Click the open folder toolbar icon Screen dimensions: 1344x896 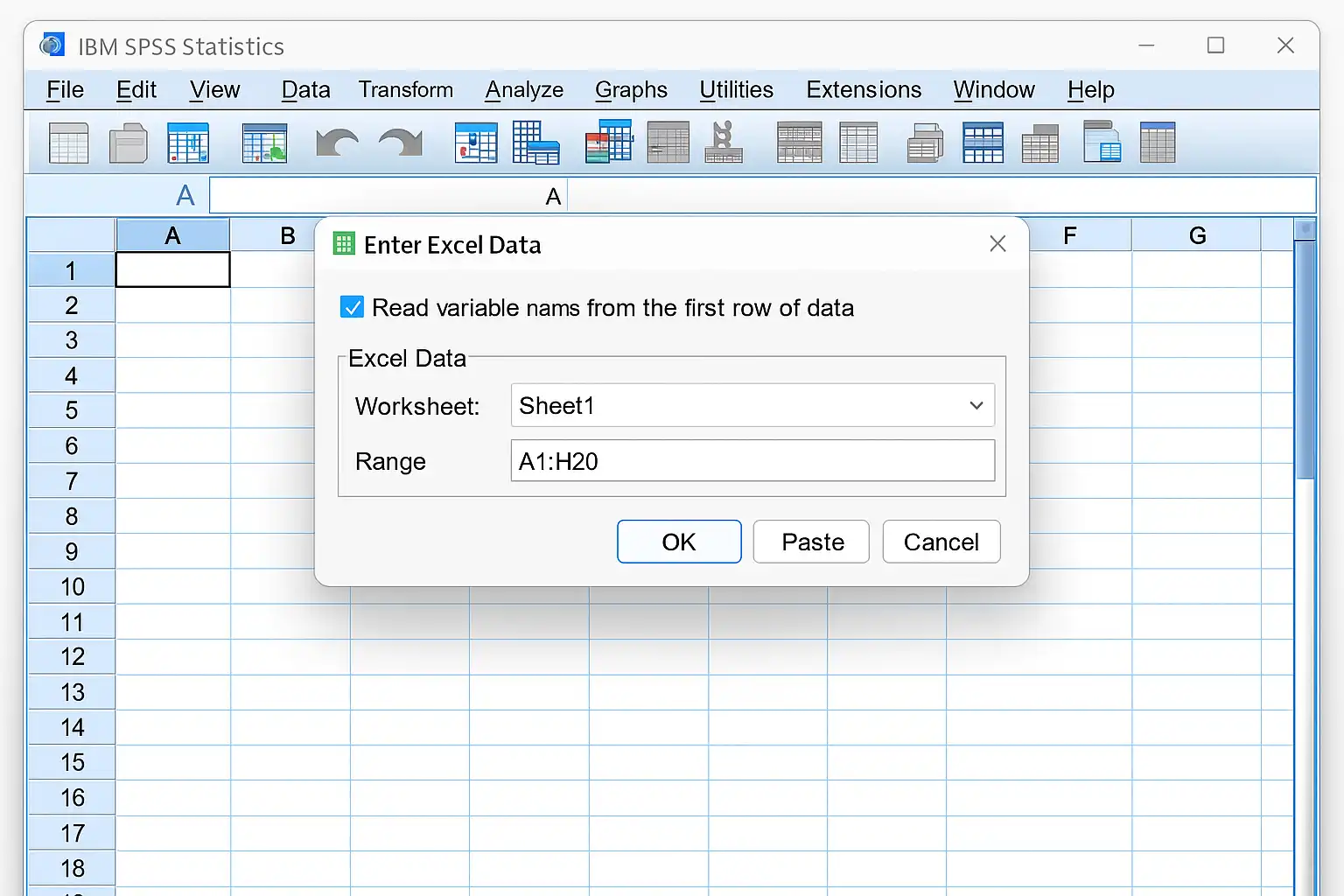pos(128,143)
